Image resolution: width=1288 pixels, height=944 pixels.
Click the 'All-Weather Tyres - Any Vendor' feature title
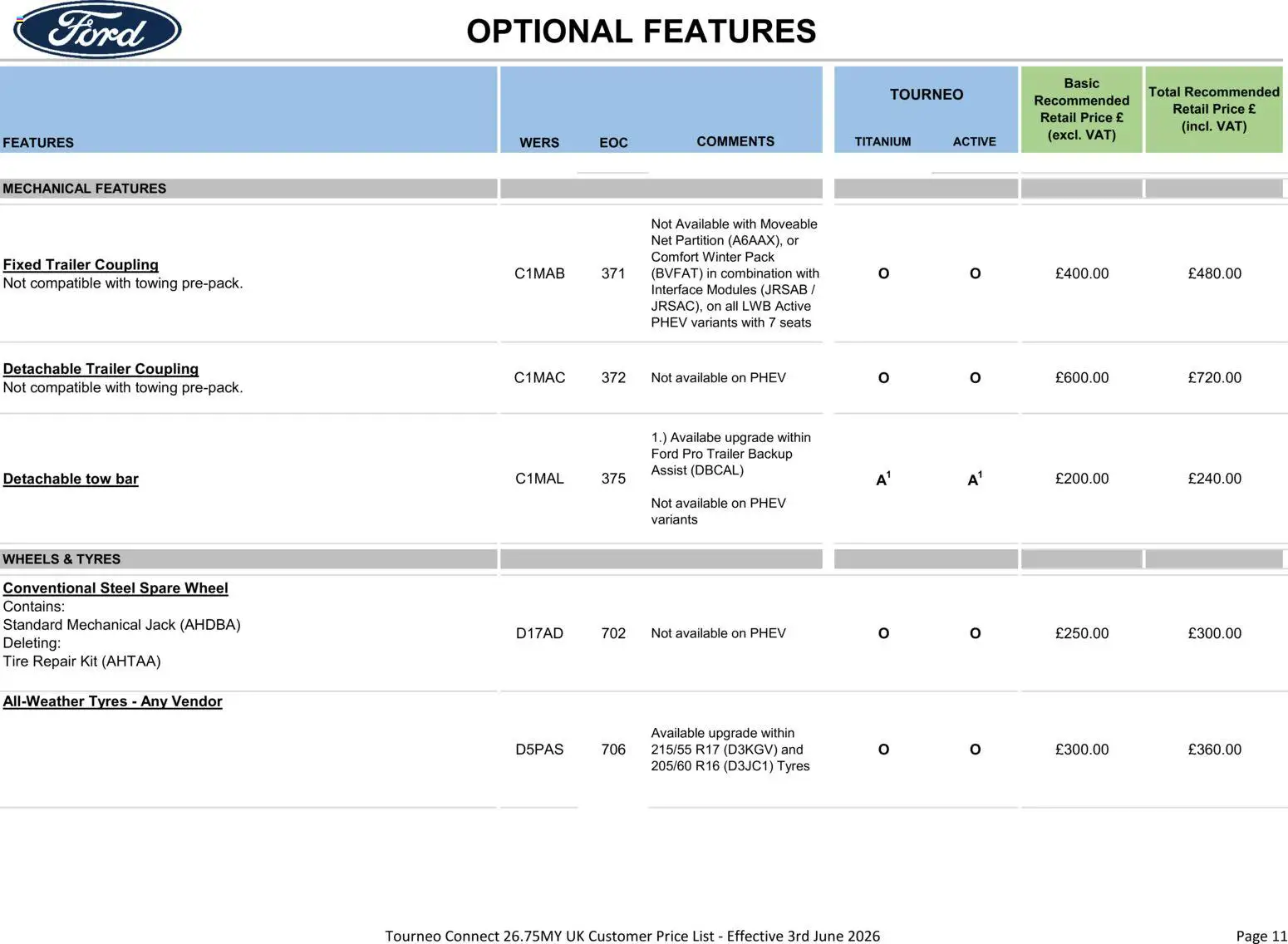[x=112, y=701]
